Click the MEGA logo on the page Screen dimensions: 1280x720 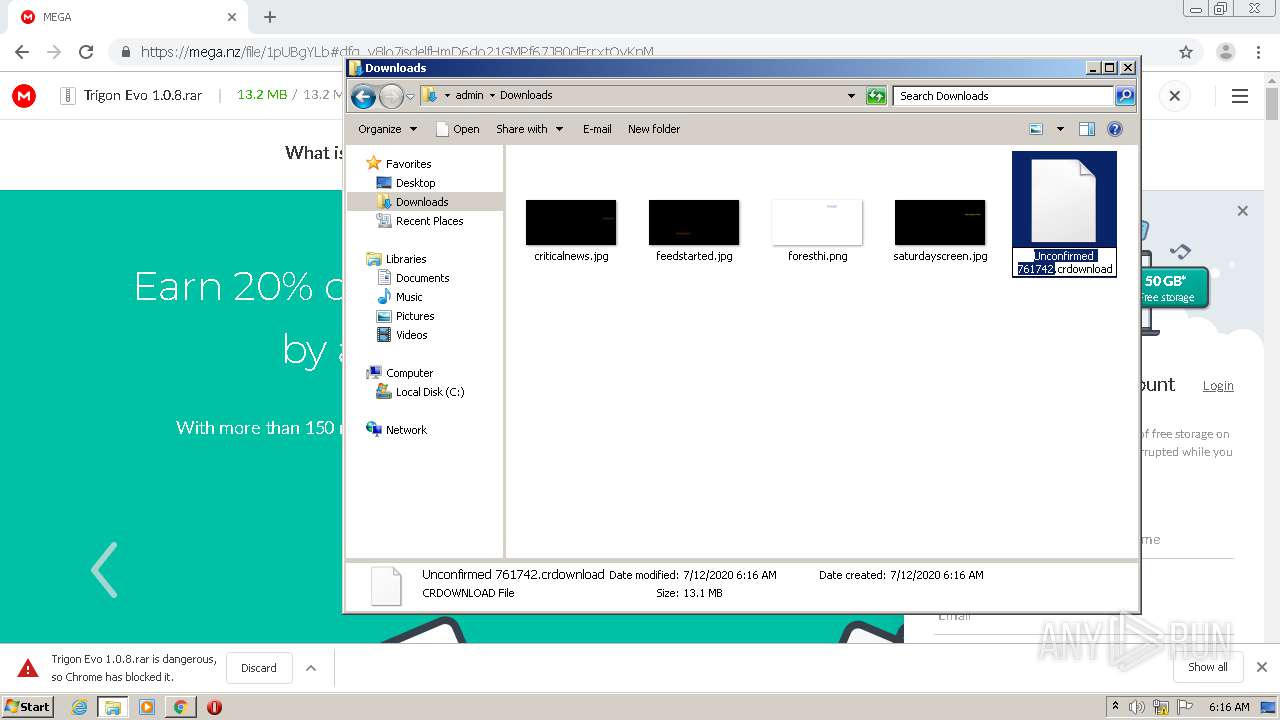pyautogui.click(x=24, y=96)
